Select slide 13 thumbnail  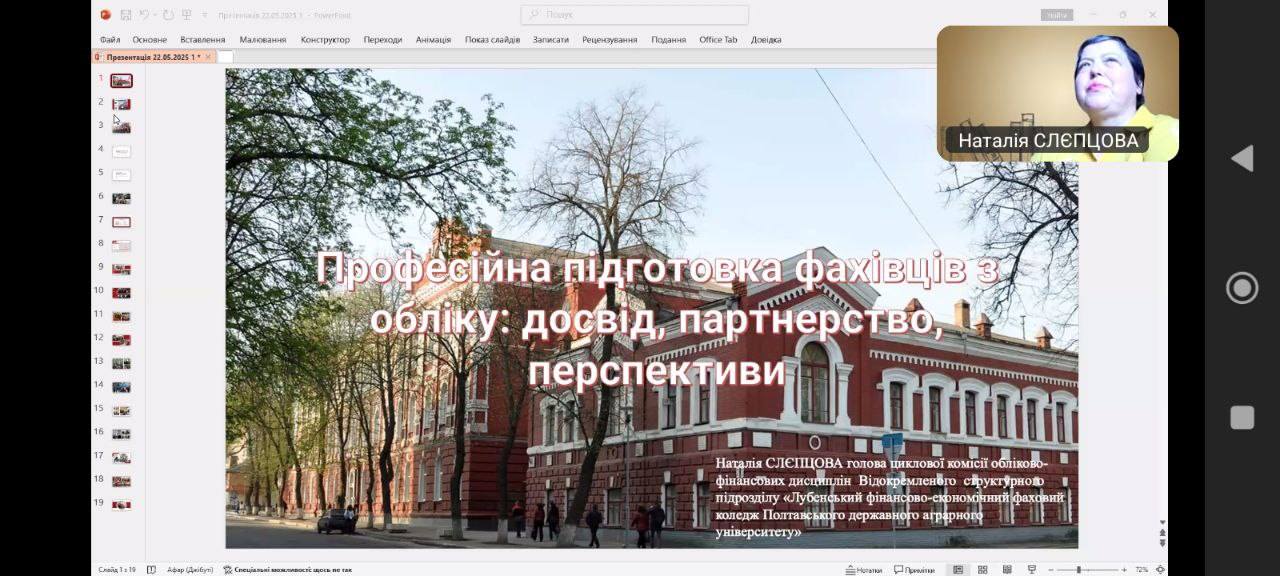point(121,363)
